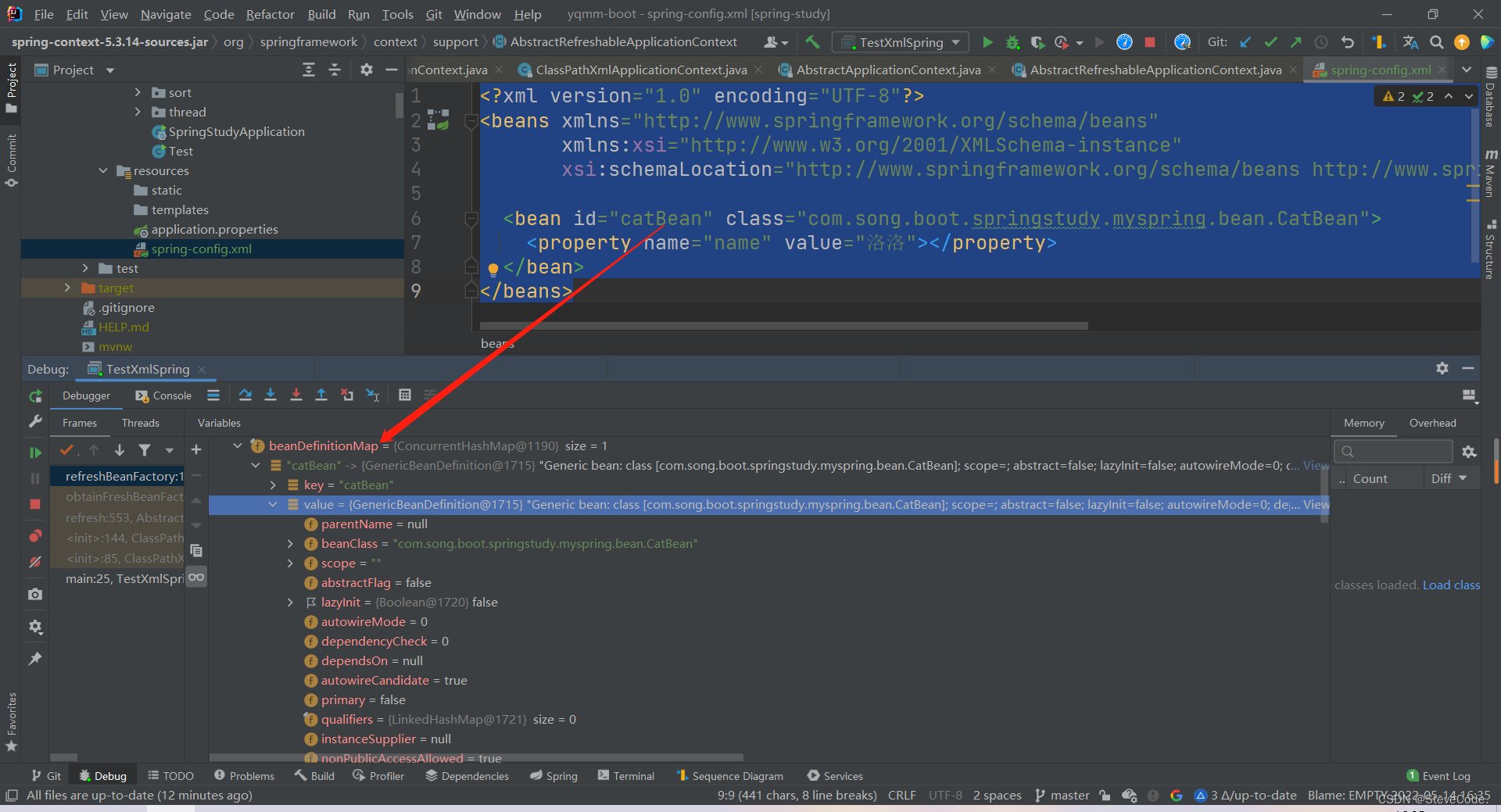This screenshot has width=1501, height=812.
Task: Open Sequence Diagram tool window
Action: (x=729, y=776)
